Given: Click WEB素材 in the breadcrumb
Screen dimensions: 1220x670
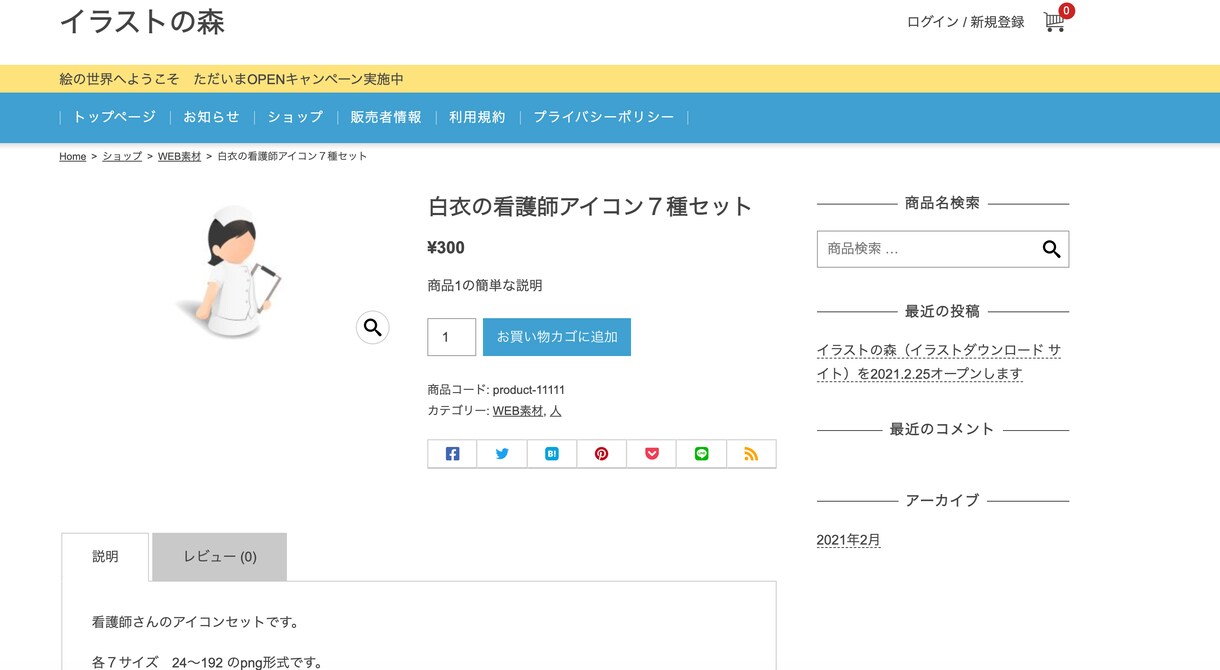Looking at the screenshot, I should (x=179, y=157).
